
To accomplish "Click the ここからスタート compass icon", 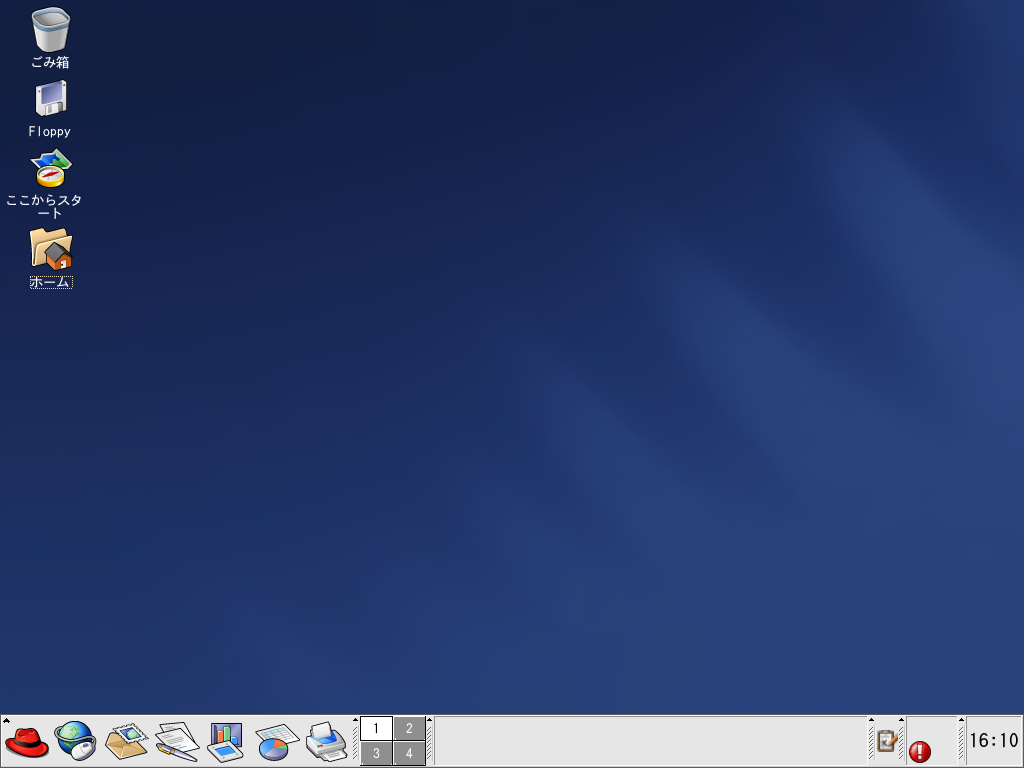I will click(50, 169).
